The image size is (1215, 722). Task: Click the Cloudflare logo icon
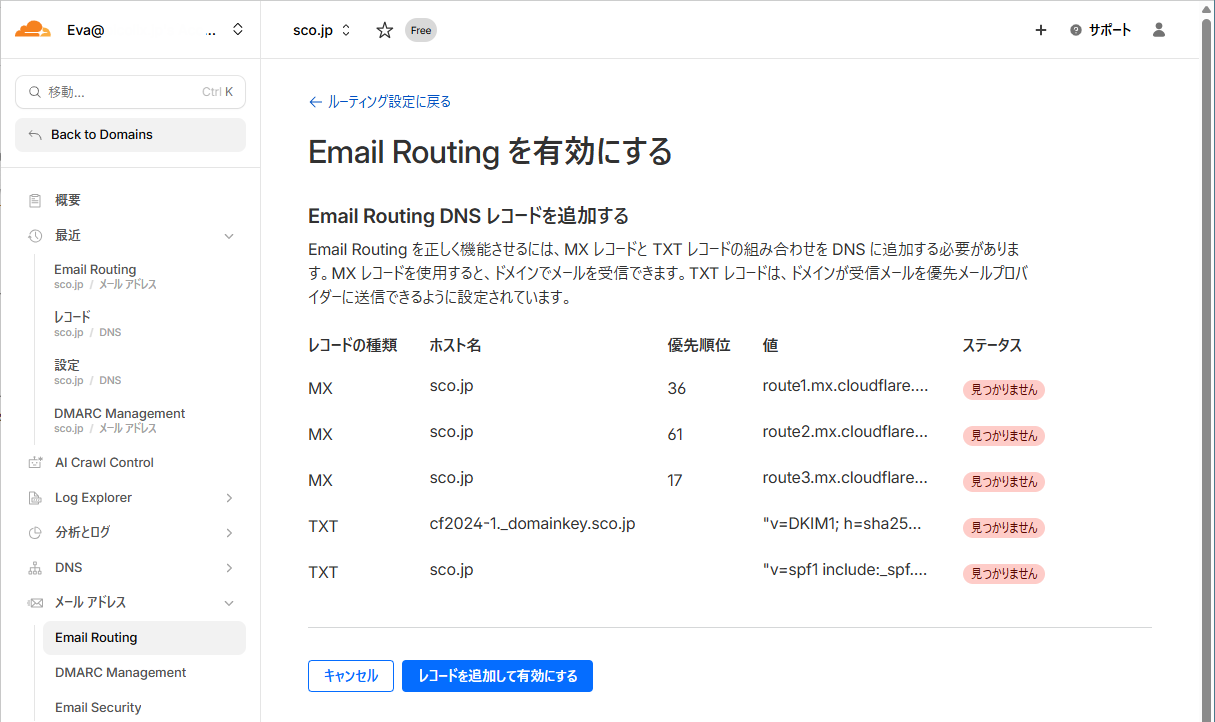(x=33, y=29)
